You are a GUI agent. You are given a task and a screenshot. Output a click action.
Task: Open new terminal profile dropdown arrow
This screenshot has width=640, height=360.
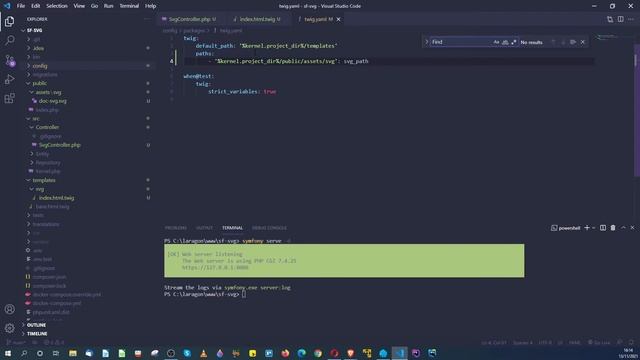[x=594, y=228]
